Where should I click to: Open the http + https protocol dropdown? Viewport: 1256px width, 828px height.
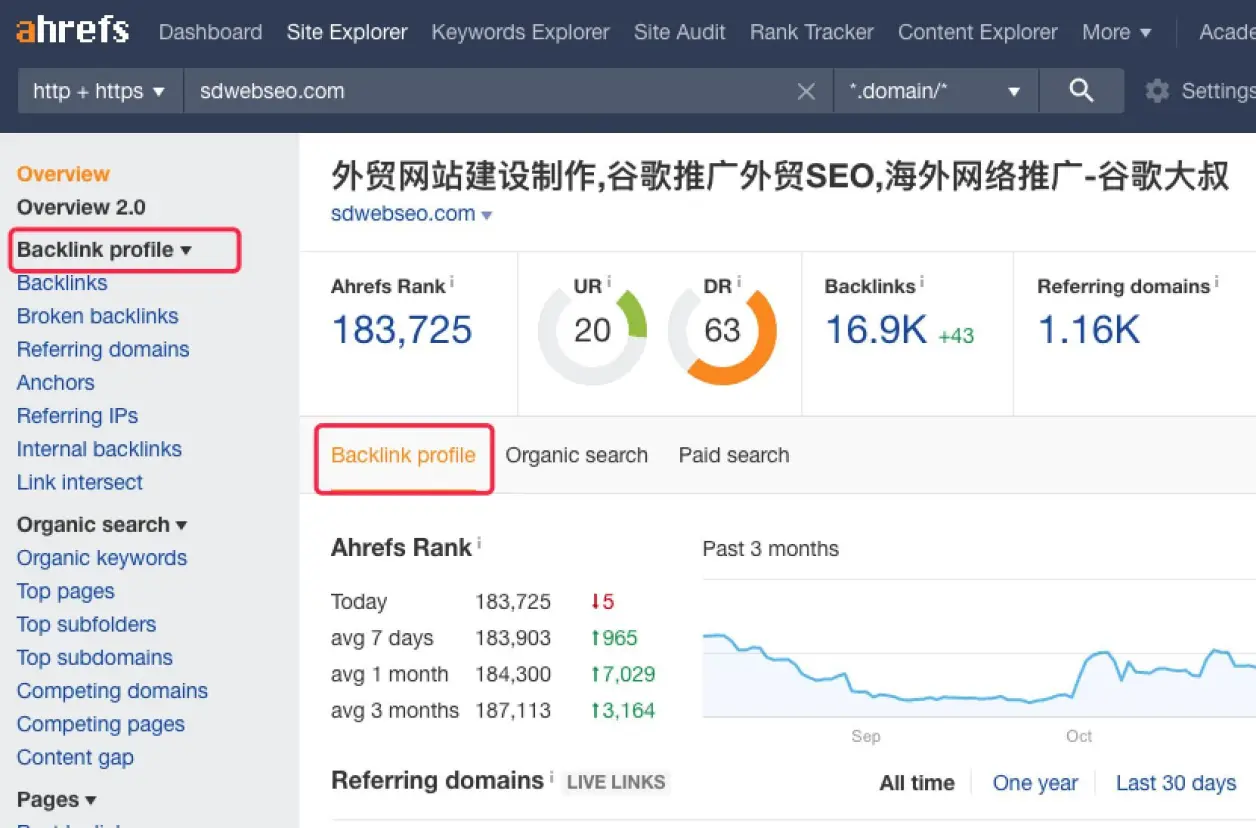[x=99, y=91]
